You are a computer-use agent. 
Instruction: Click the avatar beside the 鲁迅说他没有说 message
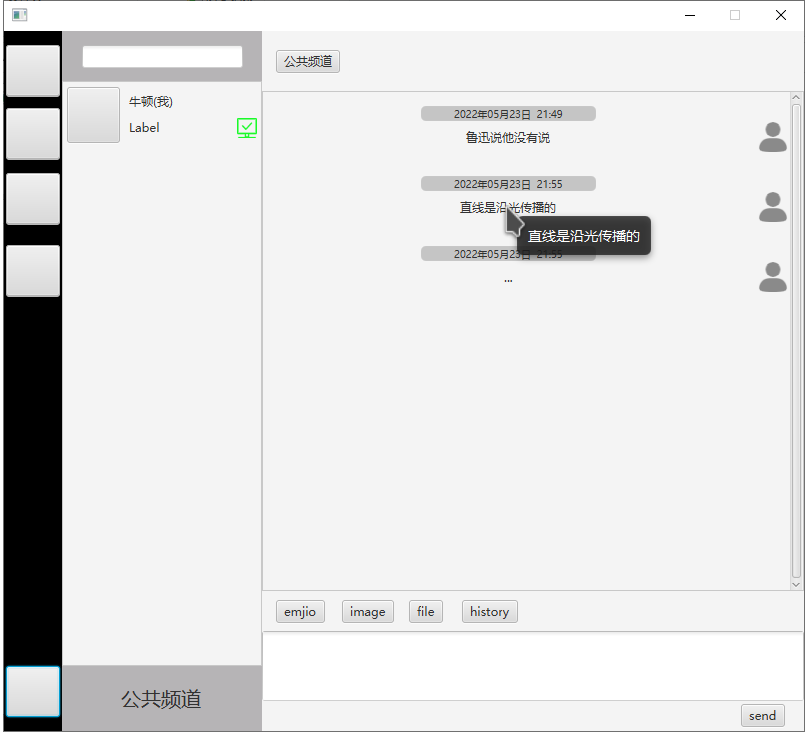pyautogui.click(x=772, y=137)
